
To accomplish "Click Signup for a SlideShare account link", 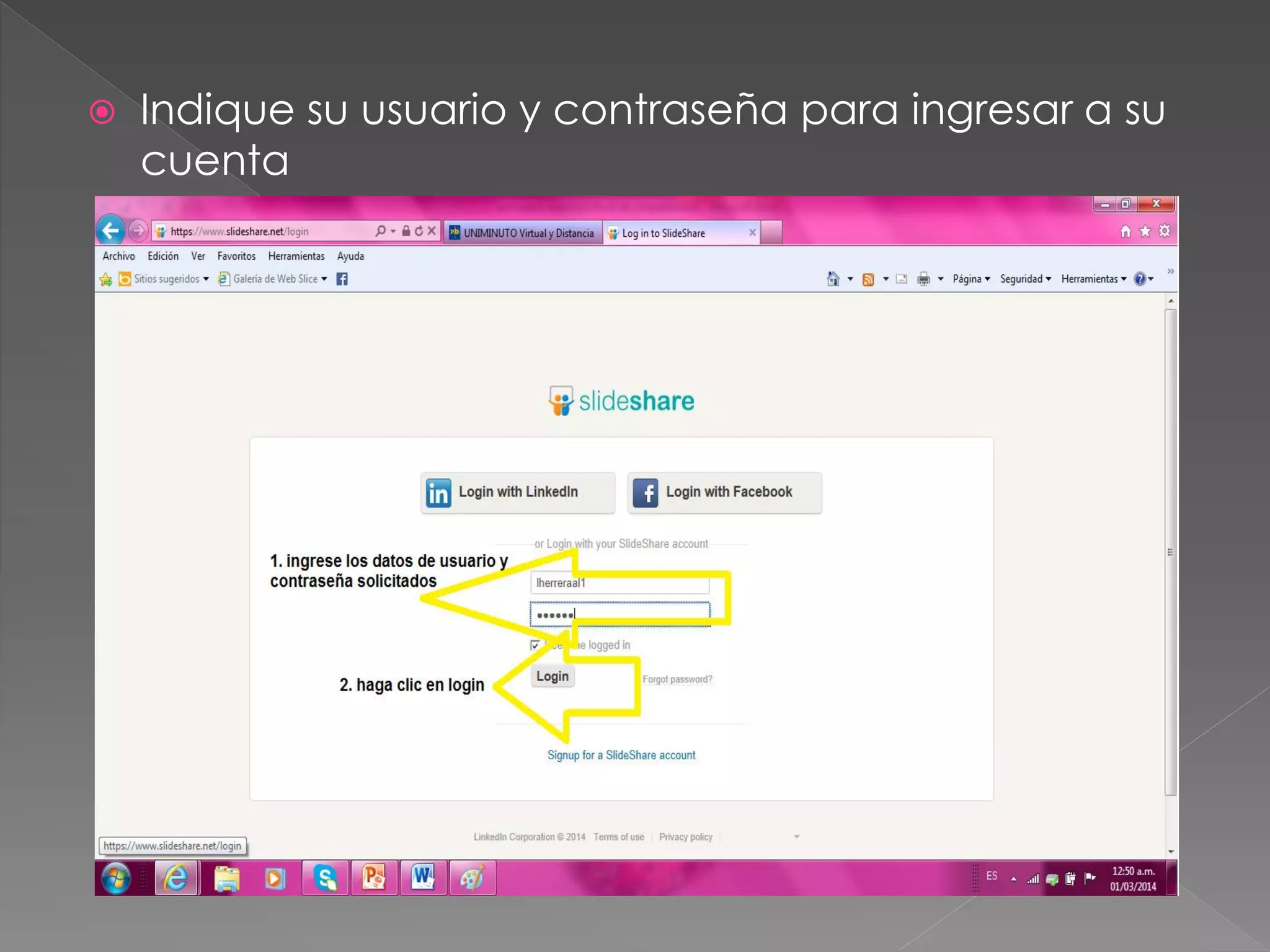I will point(621,755).
